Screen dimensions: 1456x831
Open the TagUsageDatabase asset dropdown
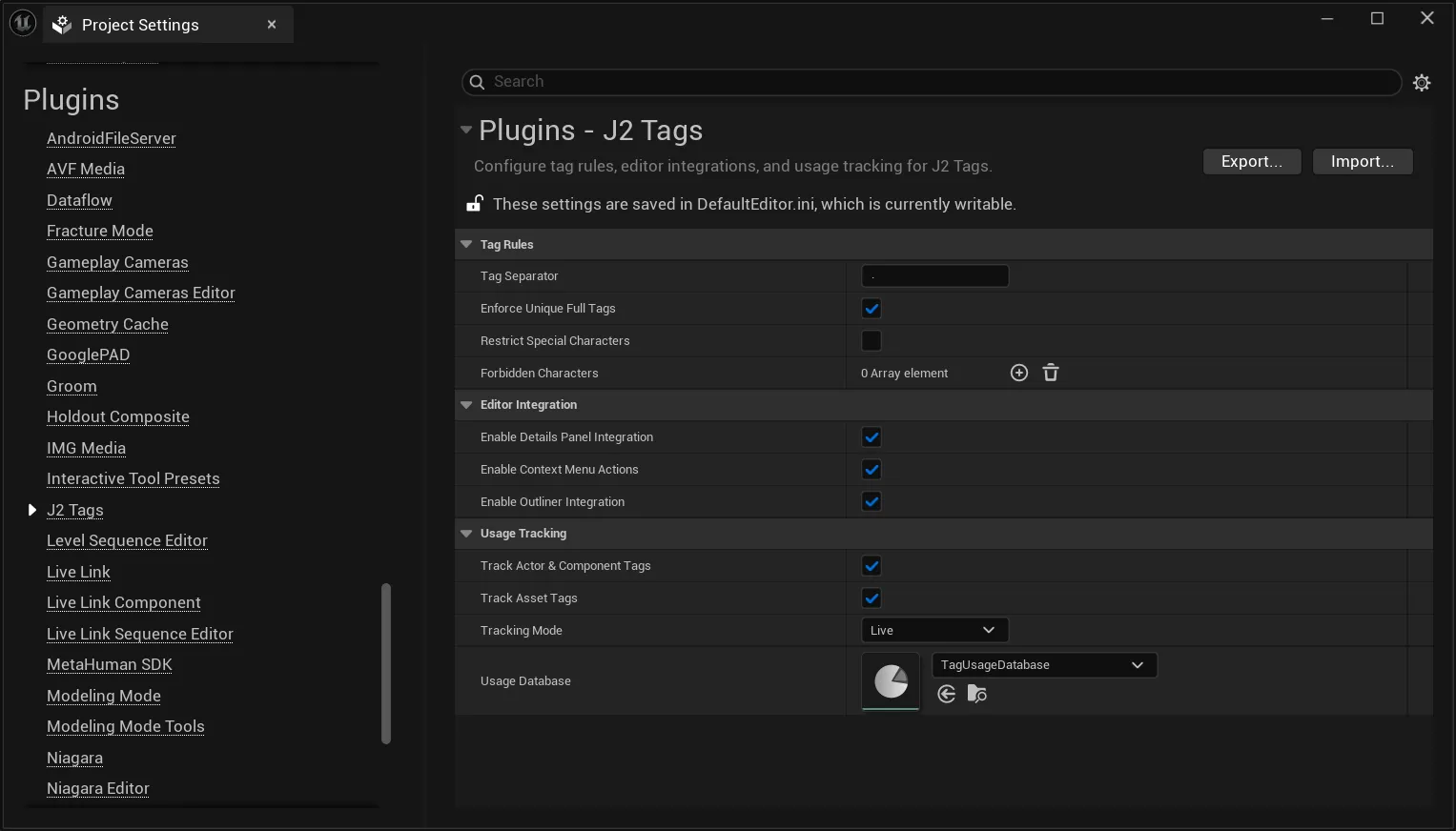point(1044,665)
